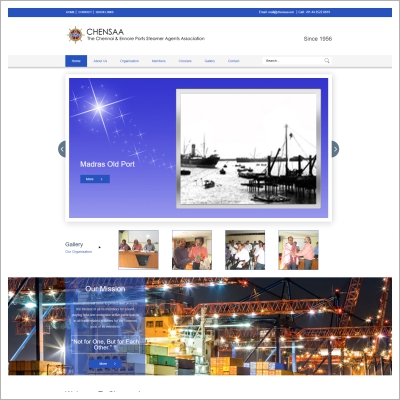Open the About Us menu item
This screenshot has height=400, width=400.
100,61
